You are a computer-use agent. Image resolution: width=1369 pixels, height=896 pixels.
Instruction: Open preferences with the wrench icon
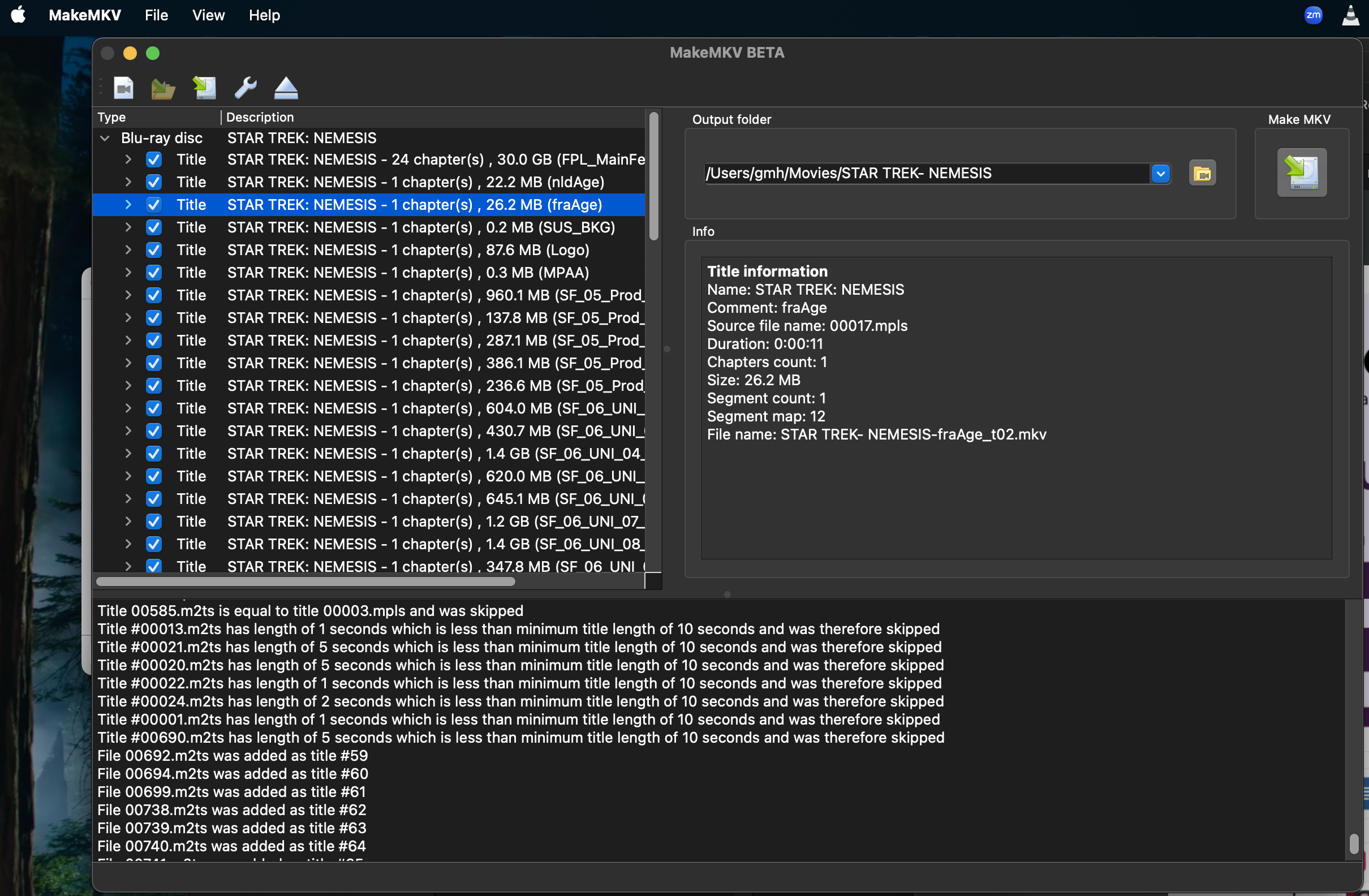click(x=246, y=88)
